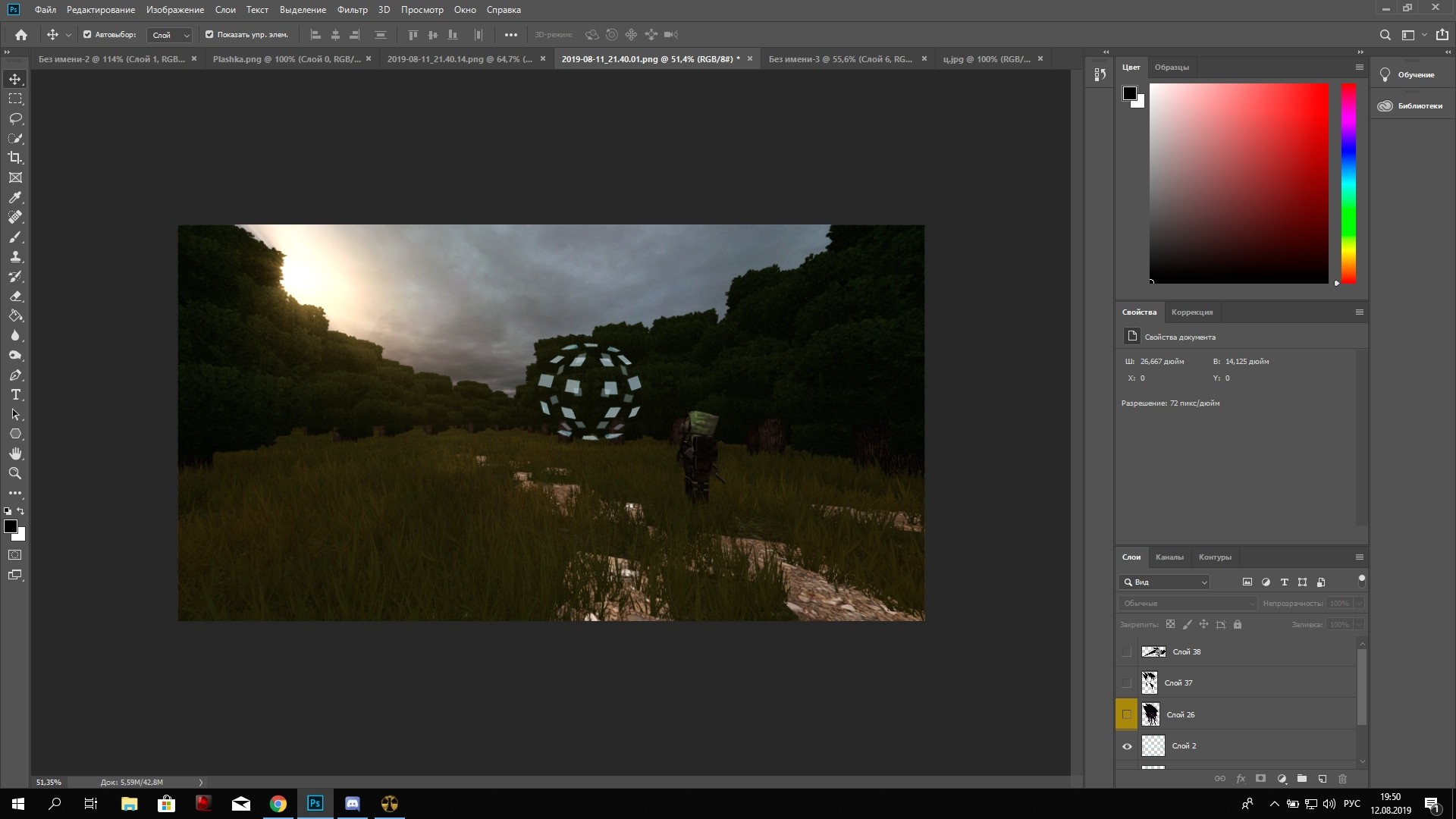Open the Color panel options menu

(x=1360, y=67)
